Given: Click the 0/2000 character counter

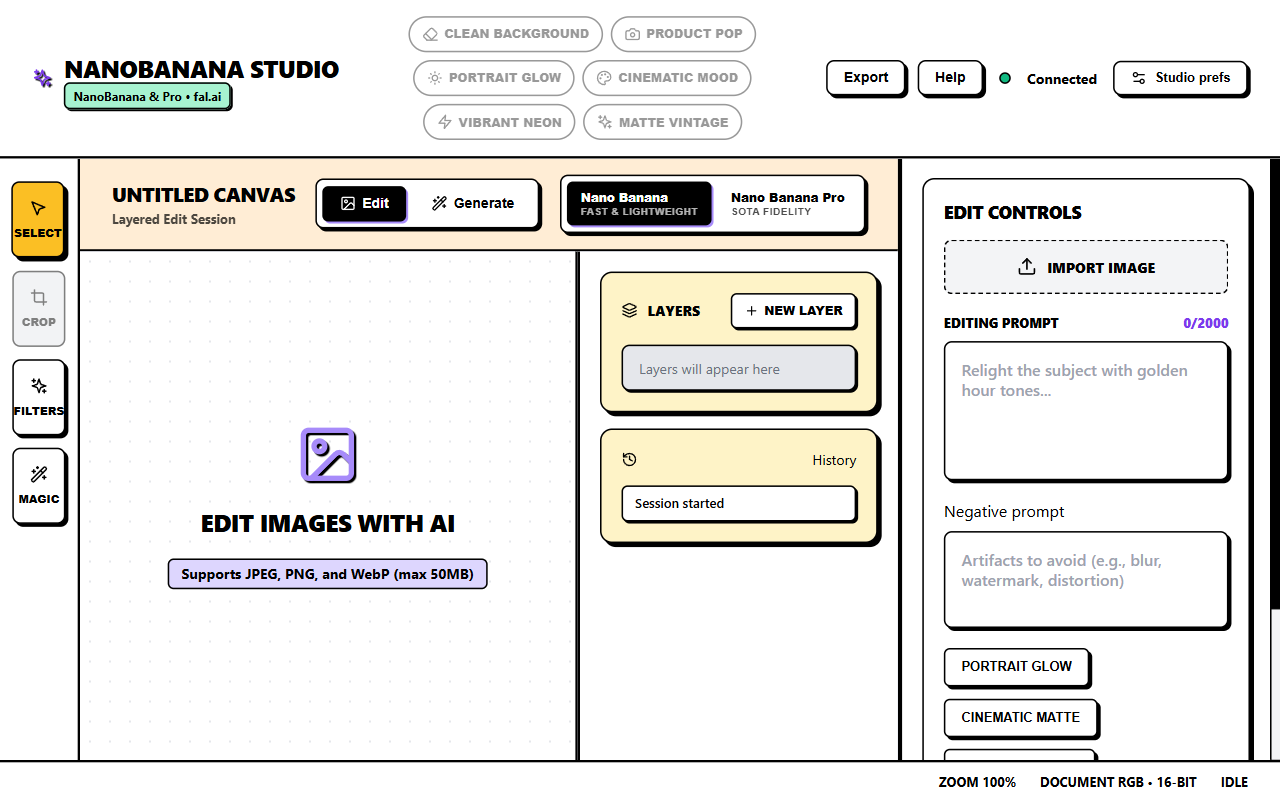Looking at the screenshot, I should 1206,323.
